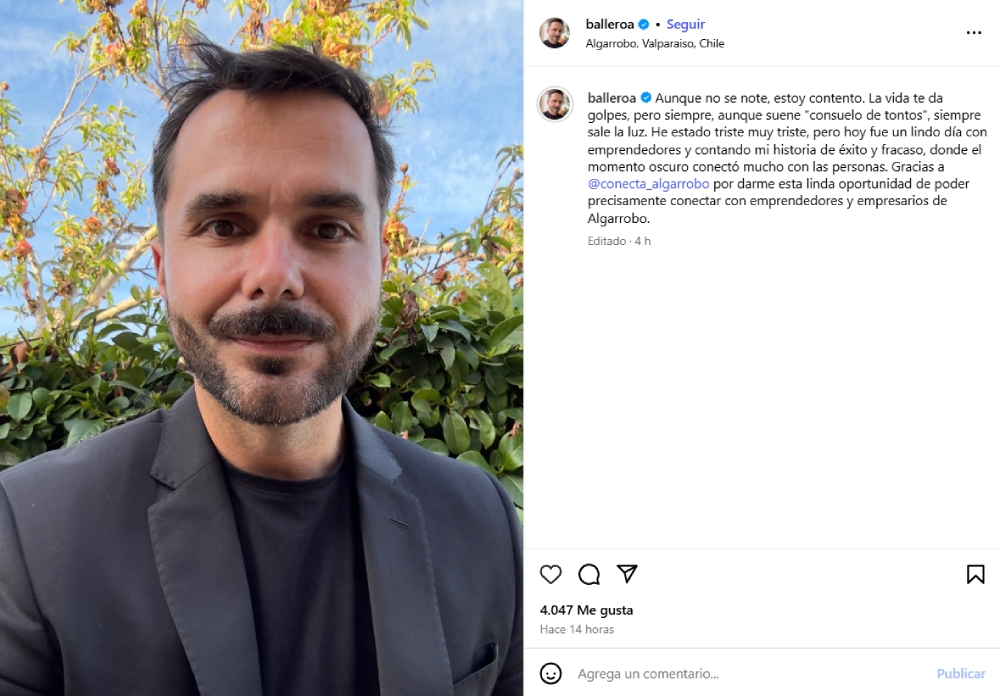
Task: Click the selfie photo of the post
Action: 261,348
